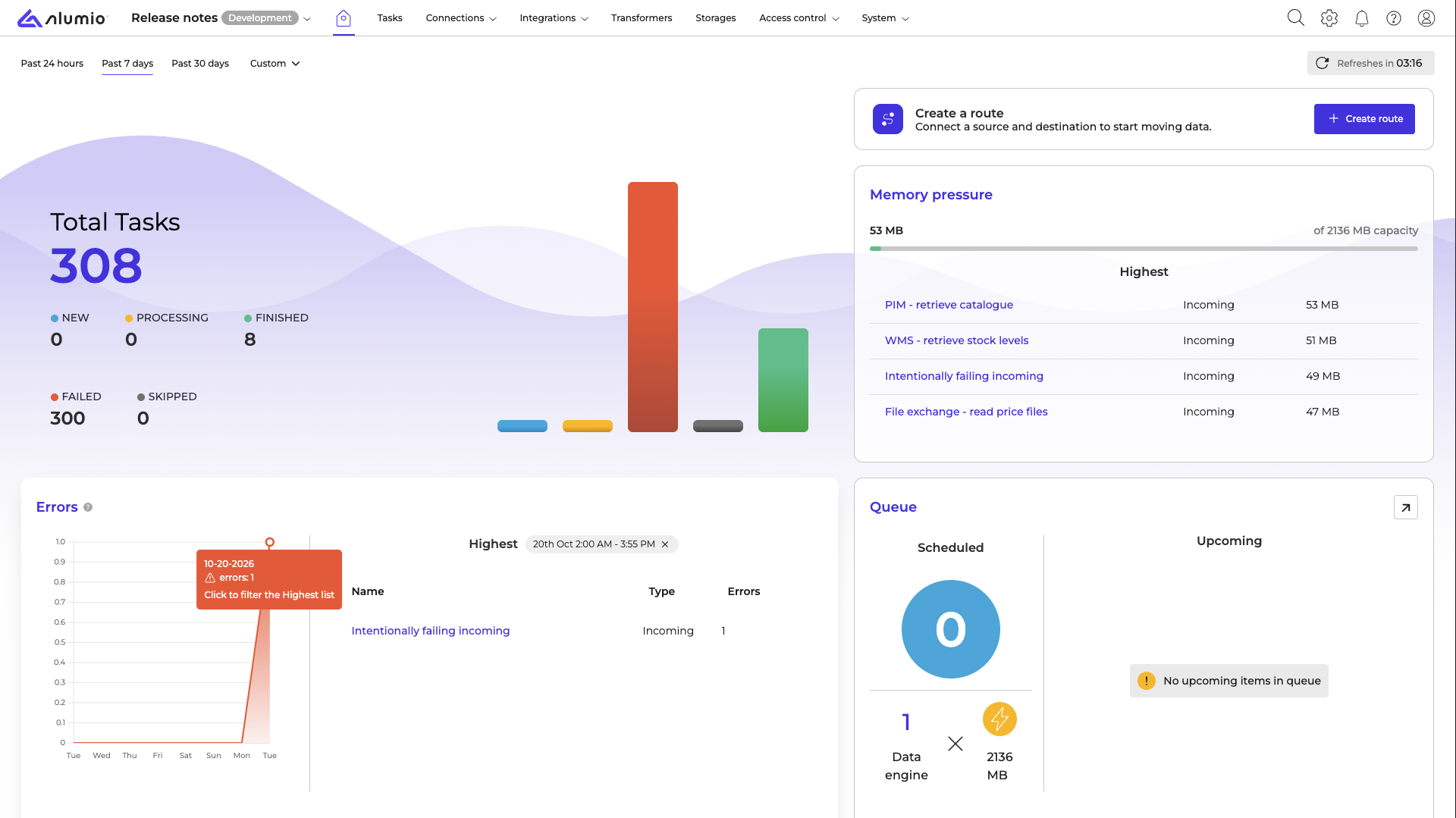This screenshot has width=1456, height=818.
Task: Click the Development environment badge
Action: tap(260, 18)
